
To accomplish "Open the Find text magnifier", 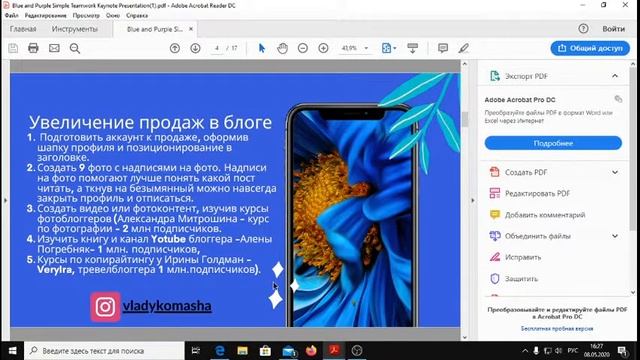I will click(x=75, y=48).
